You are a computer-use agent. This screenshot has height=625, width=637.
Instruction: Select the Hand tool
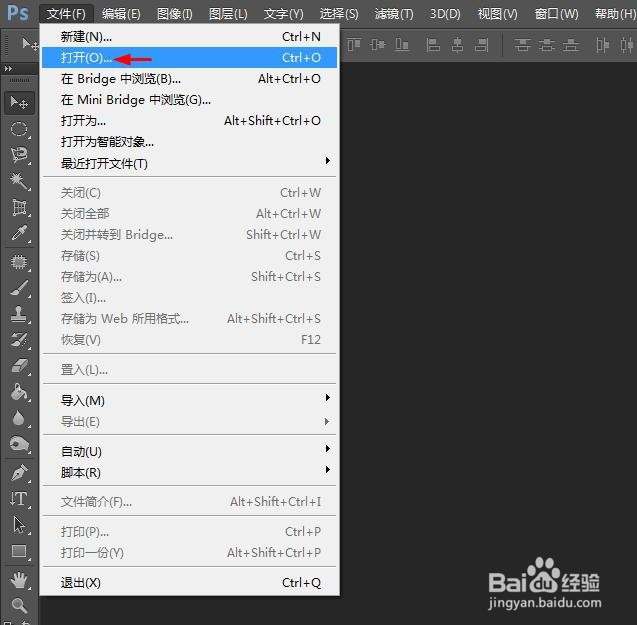(19, 580)
